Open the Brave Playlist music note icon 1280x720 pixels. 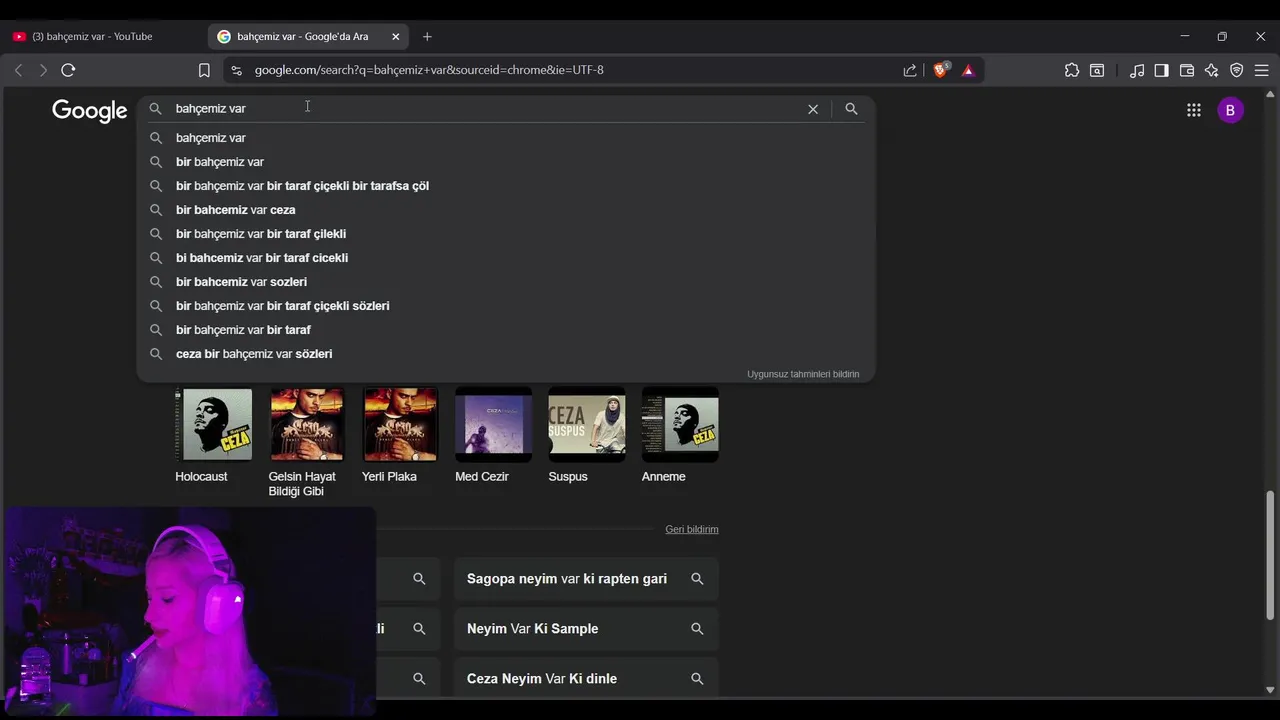pyautogui.click(x=1137, y=70)
